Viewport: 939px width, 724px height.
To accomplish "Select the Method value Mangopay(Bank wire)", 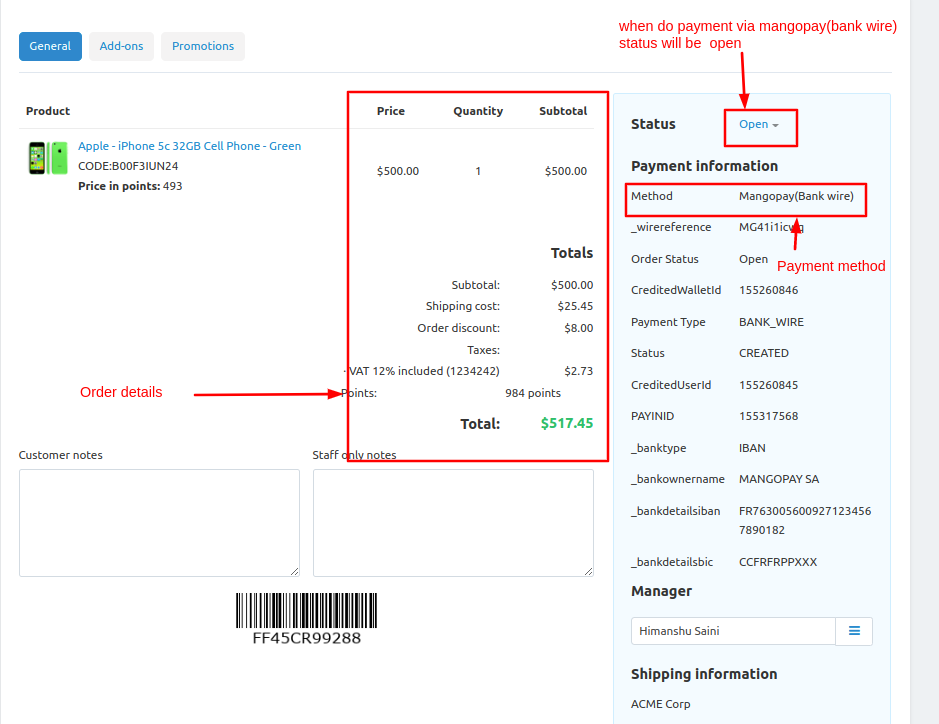I will [796, 196].
